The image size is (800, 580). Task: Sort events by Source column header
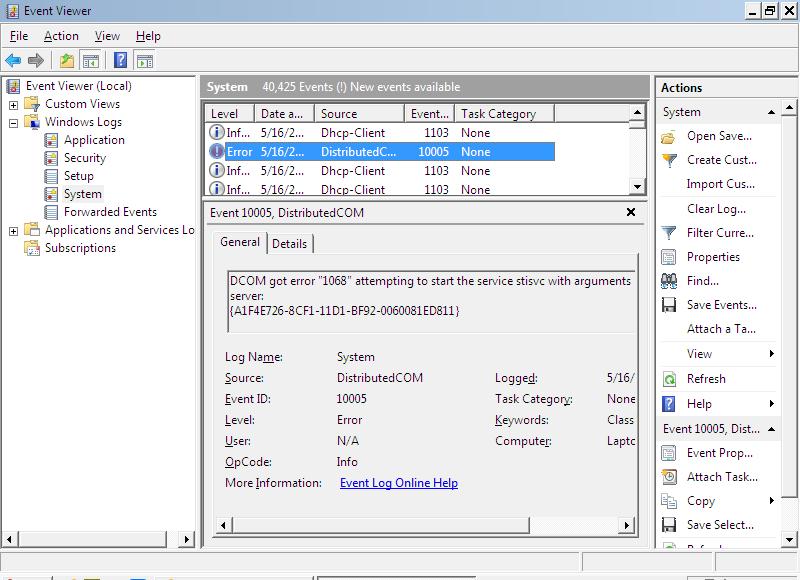tap(359, 114)
